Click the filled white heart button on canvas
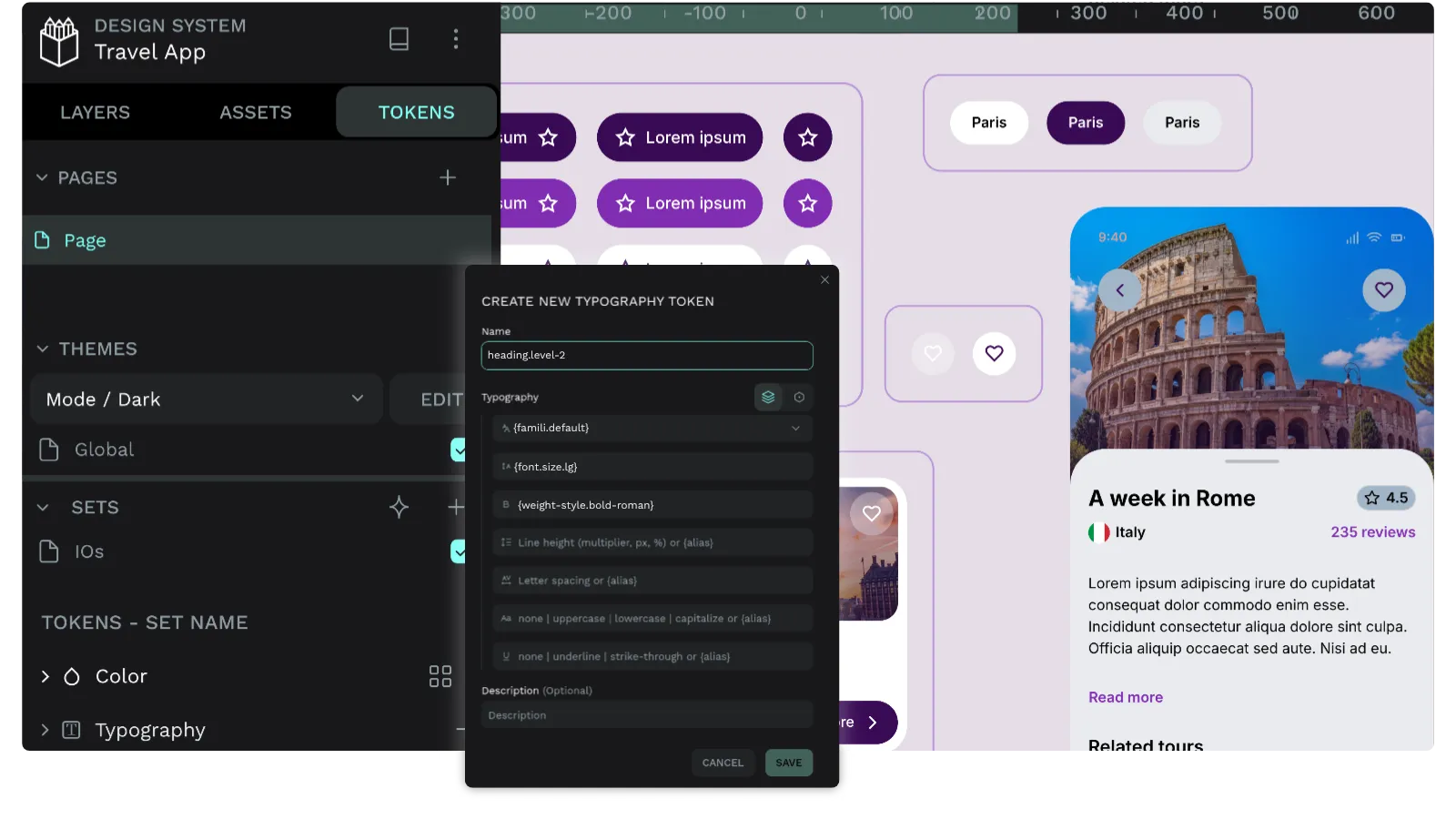The image size is (1456, 819). [995, 353]
